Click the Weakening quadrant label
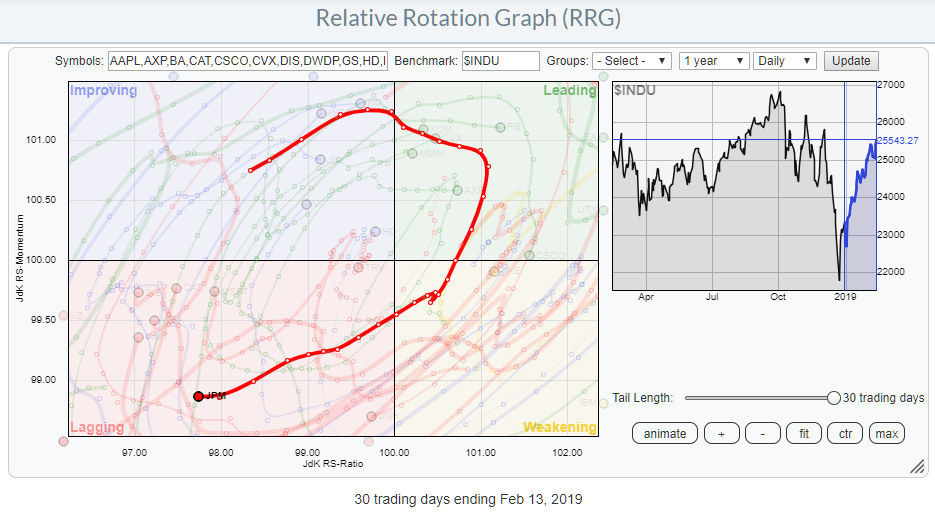935x512 pixels. (x=559, y=428)
